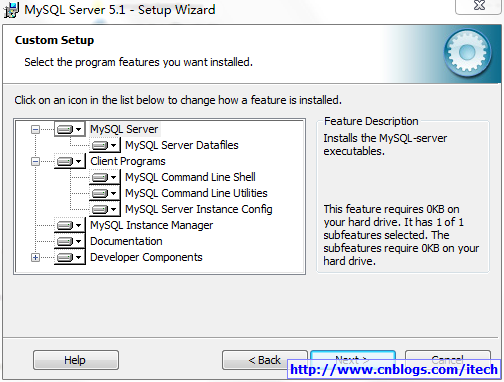
Task: Select MySQL Server Instance Config label
Action: [199, 209]
